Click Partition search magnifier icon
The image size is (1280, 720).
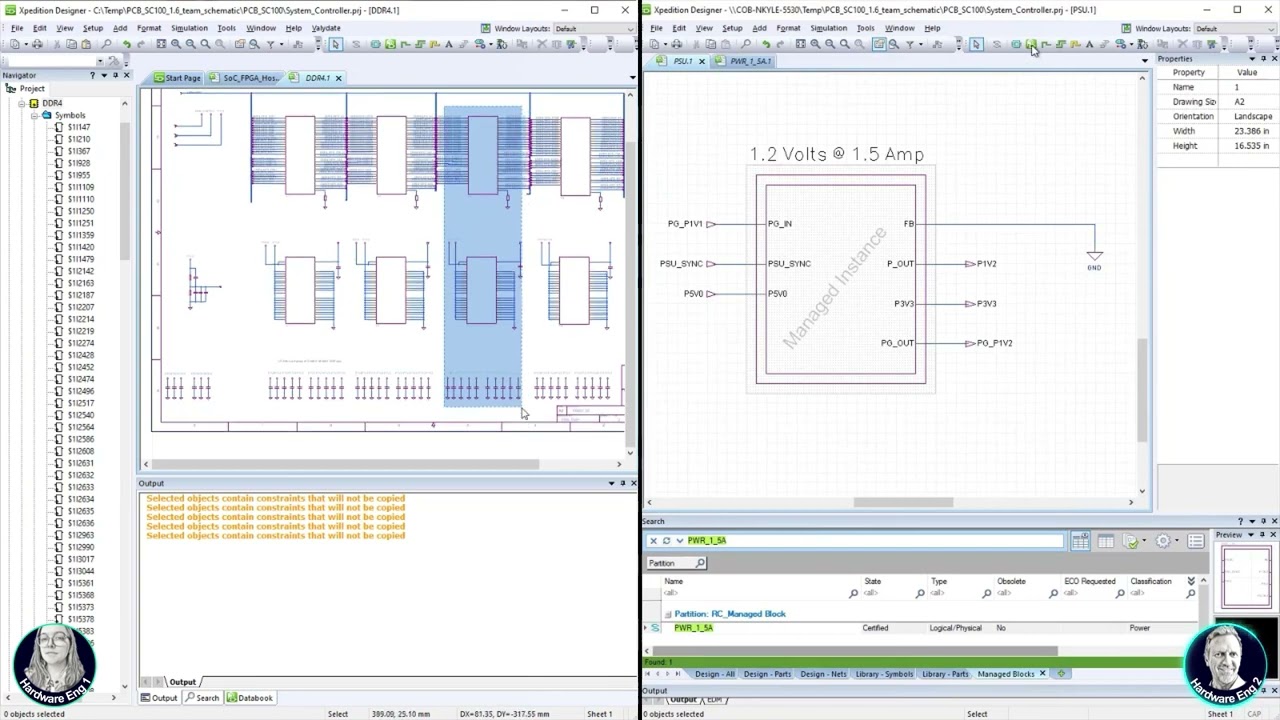(x=700, y=563)
